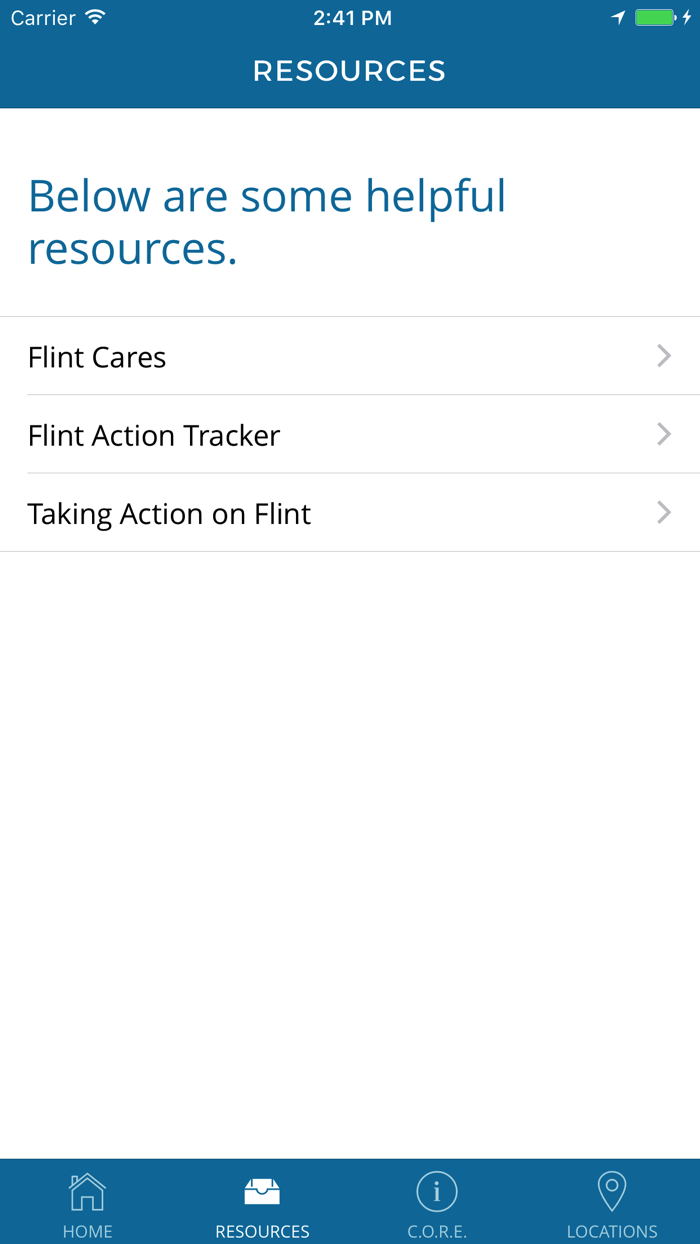Click the Wi-Fi signal icon in status bar
The height and width of the screenshot is (1244, 700).
coord(95,18)
